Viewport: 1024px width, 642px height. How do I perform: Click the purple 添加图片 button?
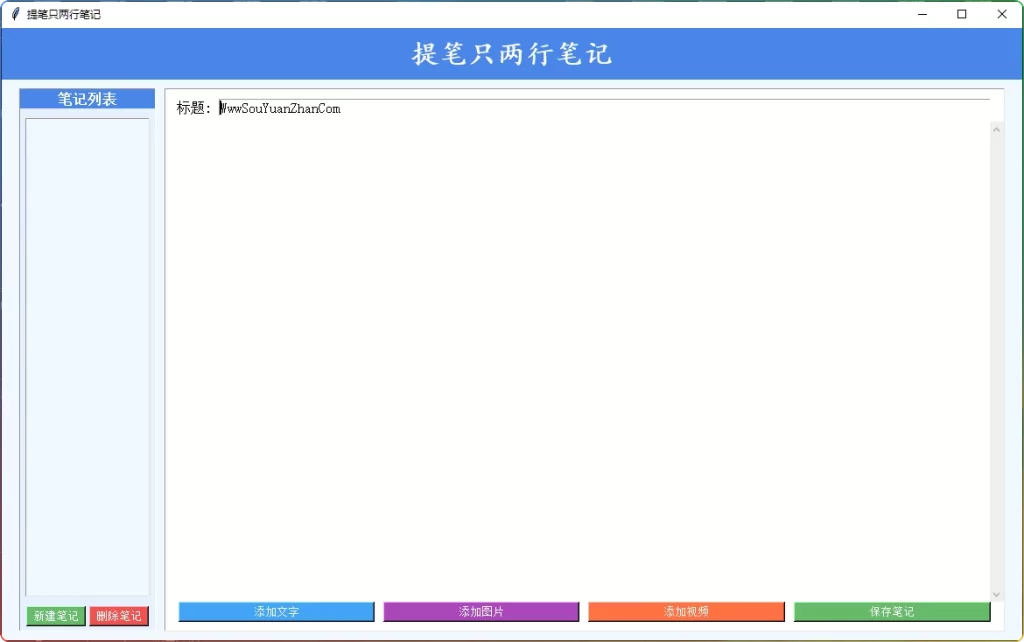pos(481,611)
